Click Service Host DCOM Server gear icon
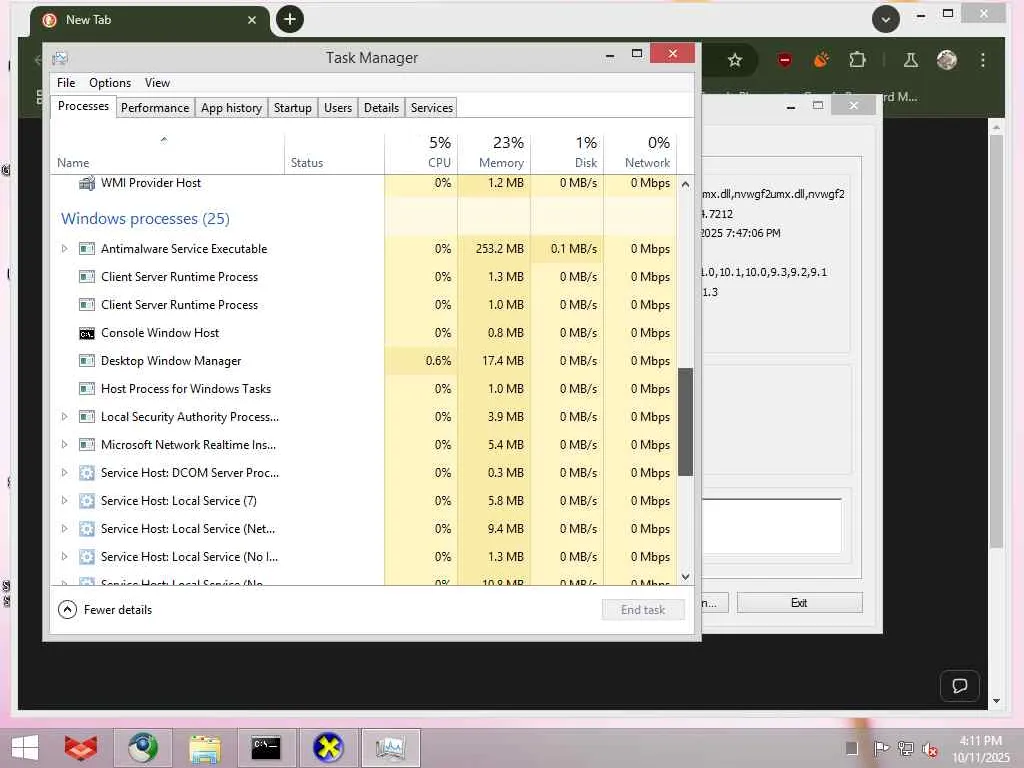Viewport: 1024px width, 768px height. [x=87, y=473]
